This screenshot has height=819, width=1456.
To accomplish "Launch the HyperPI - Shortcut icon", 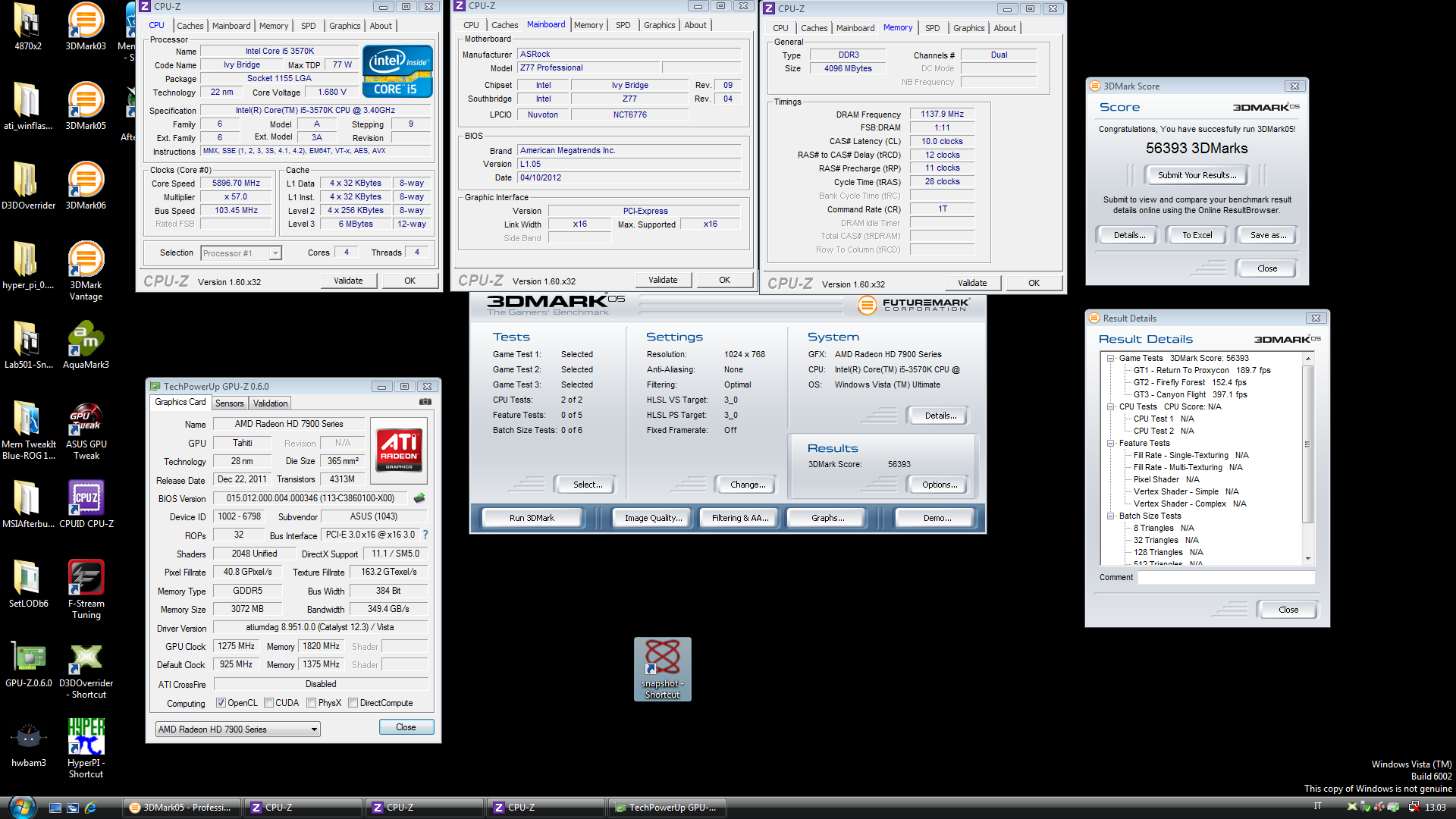I will coord(86,748).
